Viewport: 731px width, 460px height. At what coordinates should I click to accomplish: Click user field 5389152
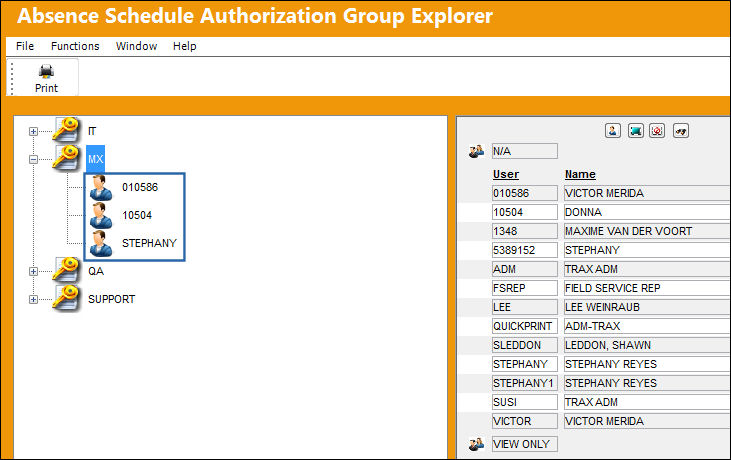(x=524, y=250)
